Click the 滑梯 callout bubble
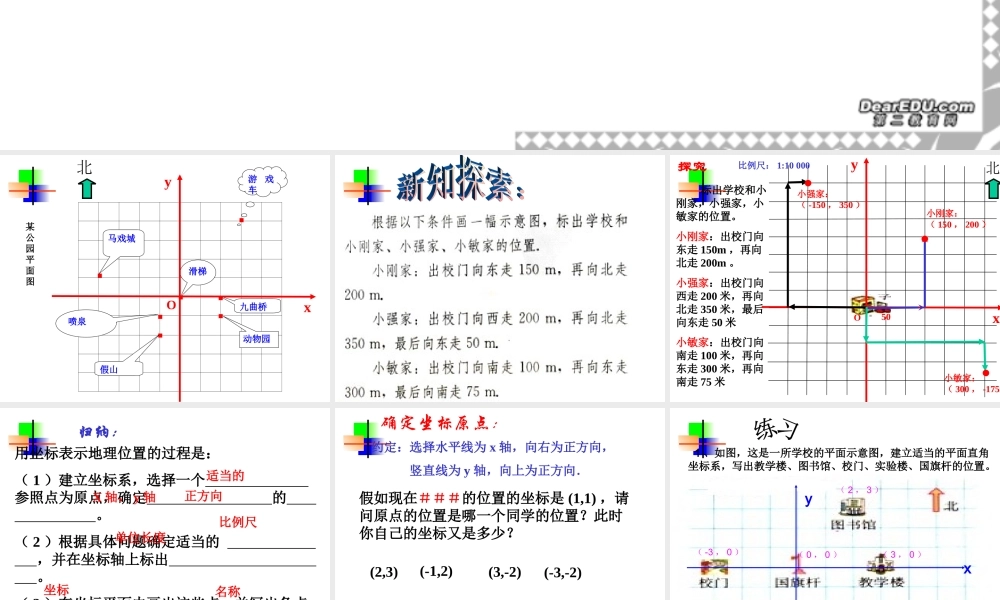Viewport: 1000px width, 600px height. (x=198, y=271)
